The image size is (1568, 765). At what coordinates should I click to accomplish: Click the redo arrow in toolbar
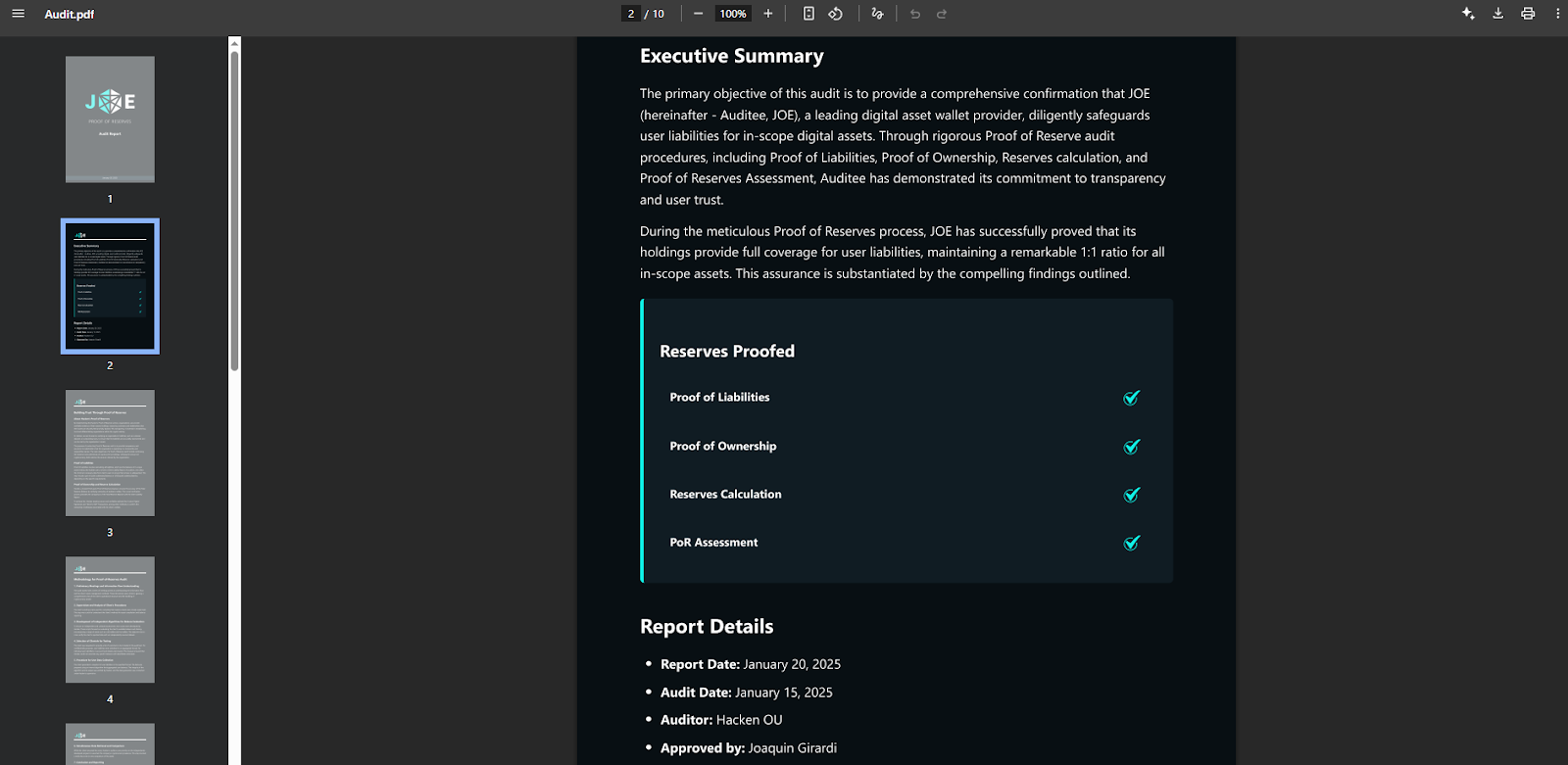pyautogui.click(x=942, y=14)
